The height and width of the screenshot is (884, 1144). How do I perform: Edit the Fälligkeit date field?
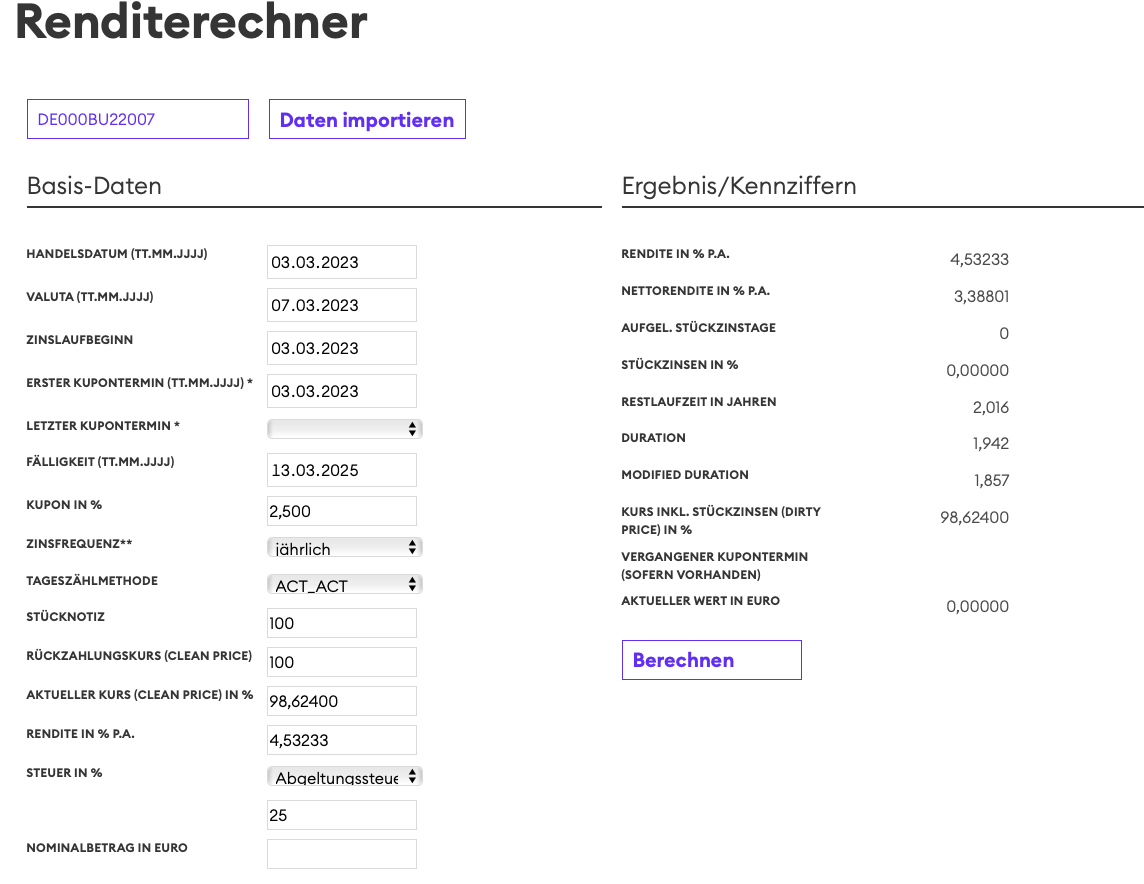[341, 470]
